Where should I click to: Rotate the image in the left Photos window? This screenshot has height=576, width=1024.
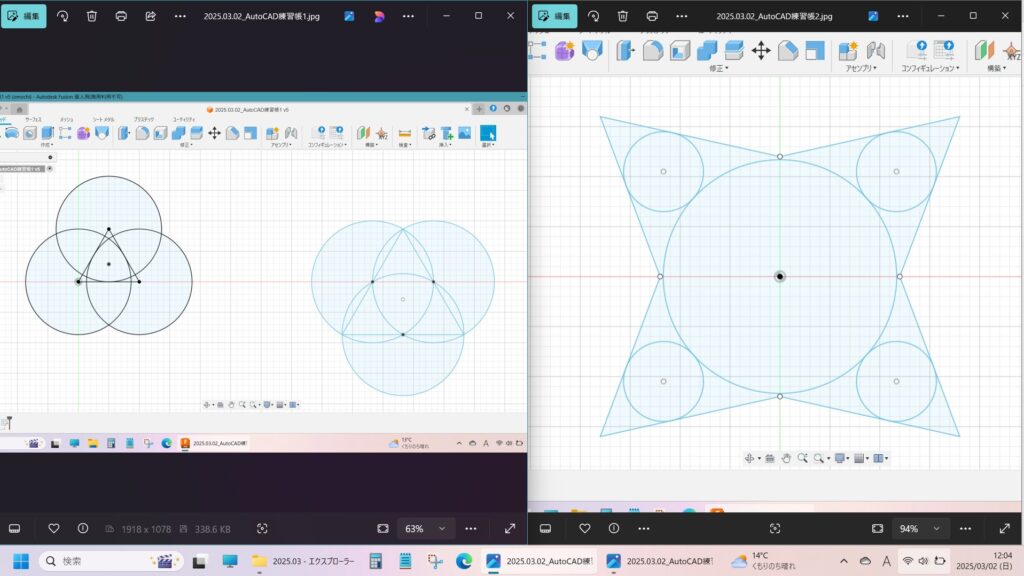point(62,16)
